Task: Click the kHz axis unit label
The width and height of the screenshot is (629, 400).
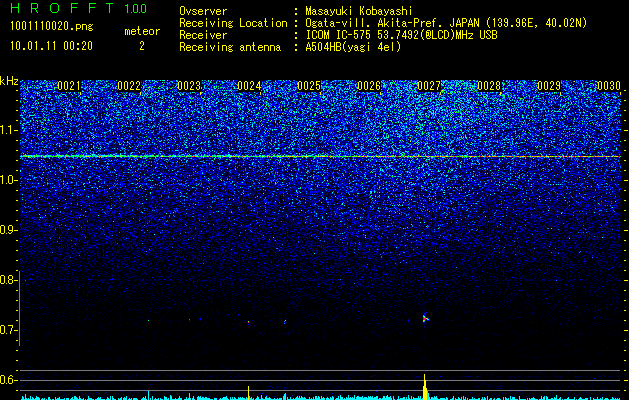Action: [9, 81]
